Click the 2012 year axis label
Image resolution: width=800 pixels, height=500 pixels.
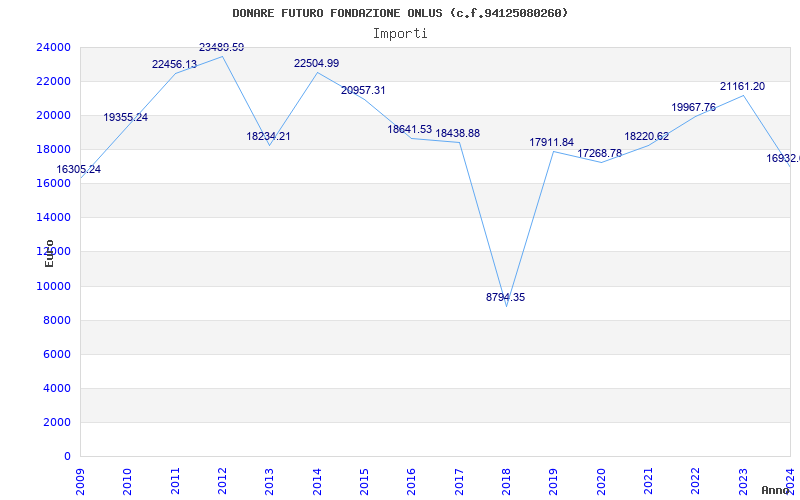click(x=222, y=481)
